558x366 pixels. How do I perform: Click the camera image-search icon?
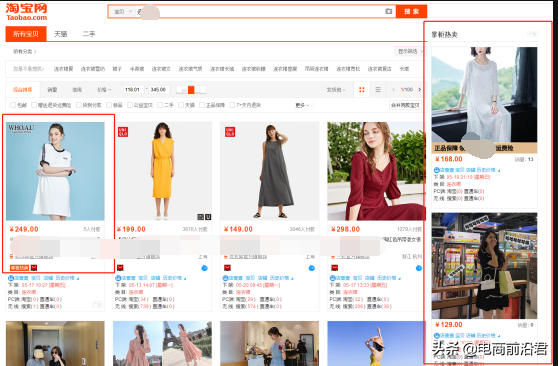(x=388, y=11)
